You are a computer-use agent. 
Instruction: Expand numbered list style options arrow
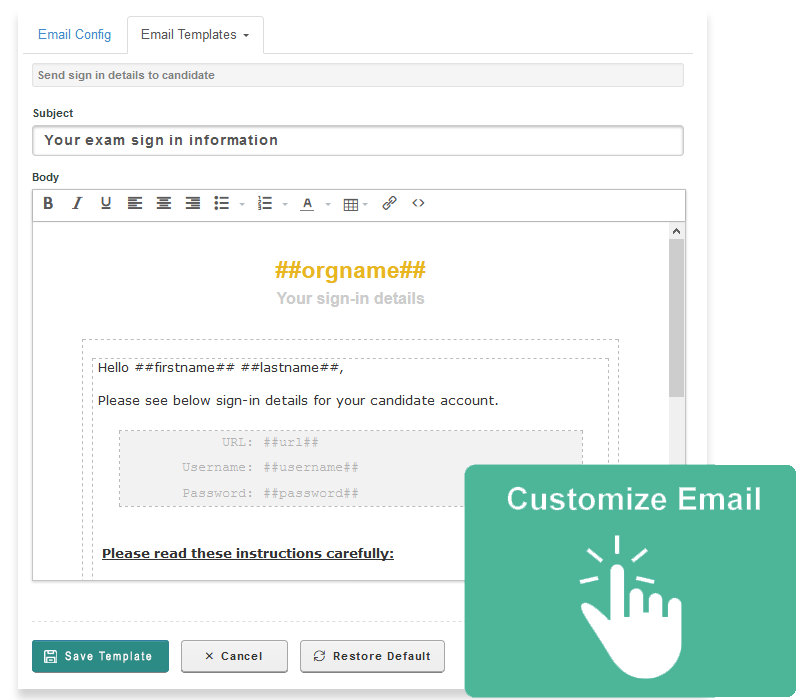point(285,204)
